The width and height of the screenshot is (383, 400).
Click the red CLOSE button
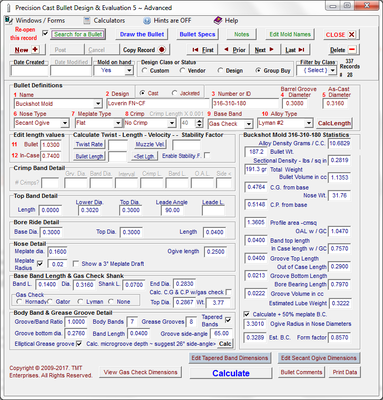click(x=340, y=34)
